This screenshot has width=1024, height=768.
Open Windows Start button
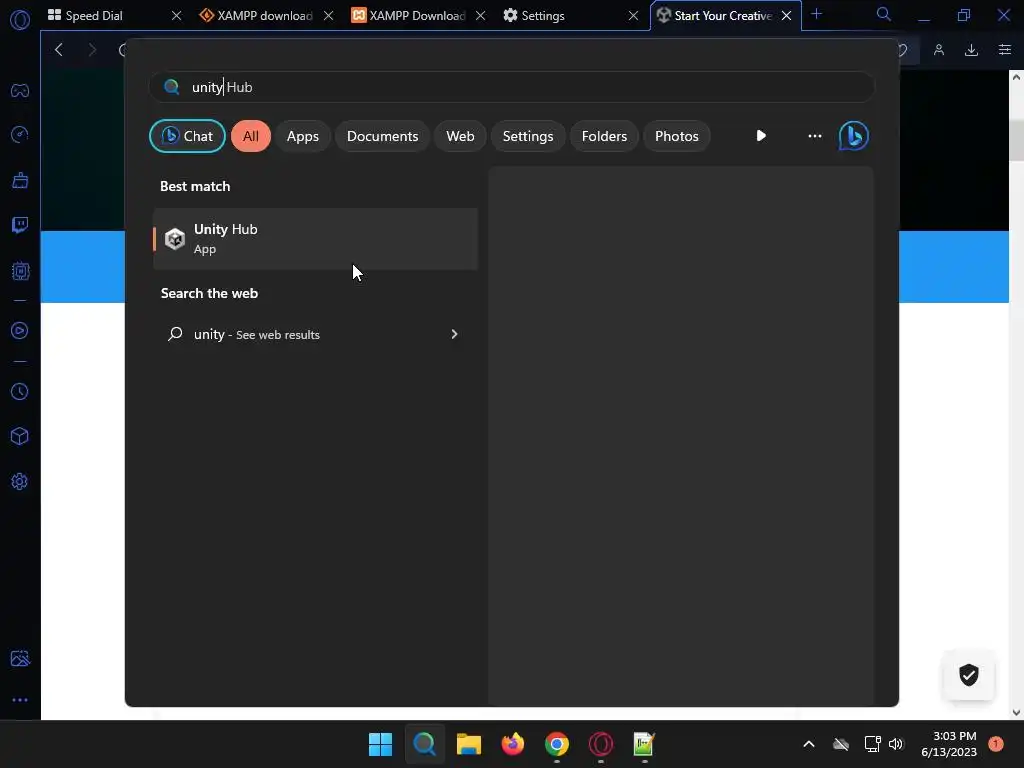point(380,744)
